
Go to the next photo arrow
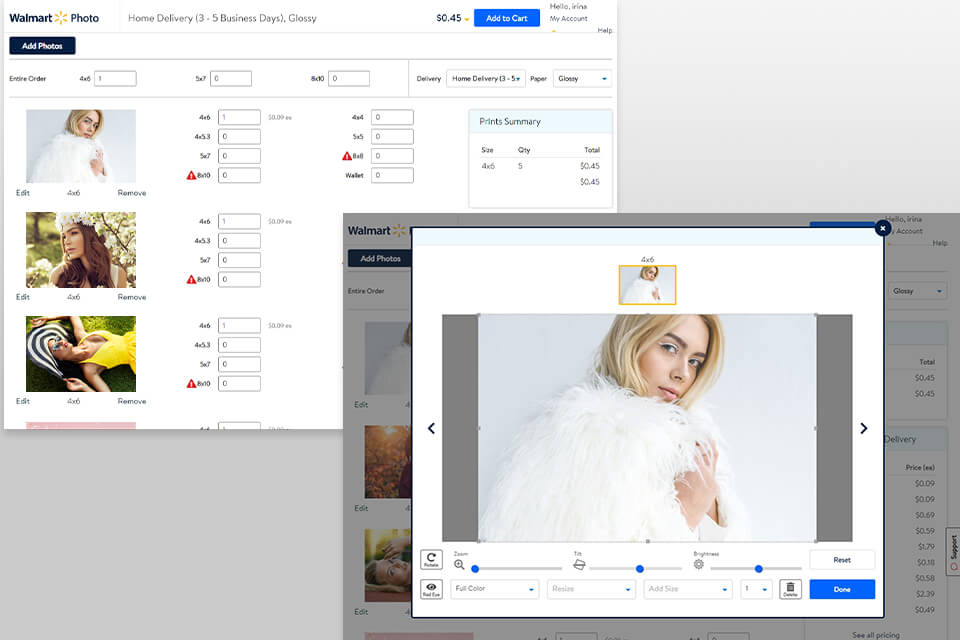(864, 428)
